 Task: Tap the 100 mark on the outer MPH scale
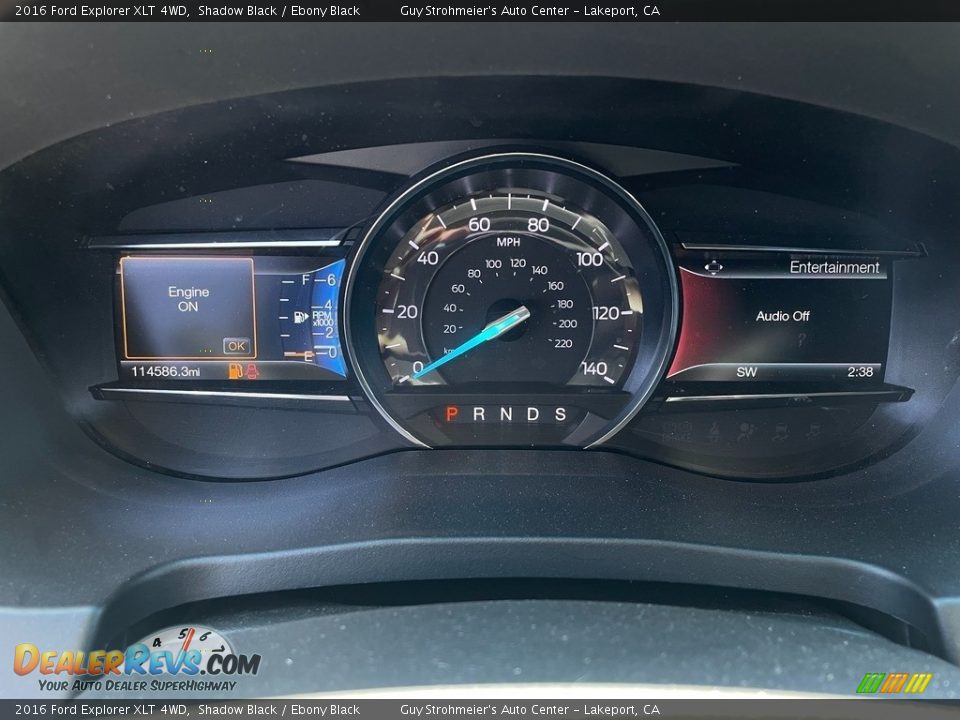pos(590,259)
